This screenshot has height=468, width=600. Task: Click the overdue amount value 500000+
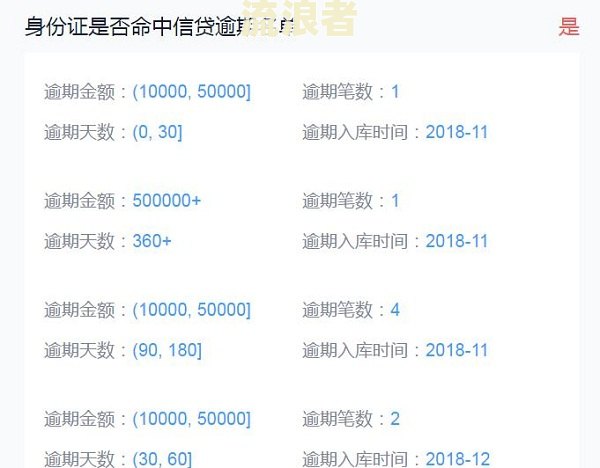(x=166, y=201)
